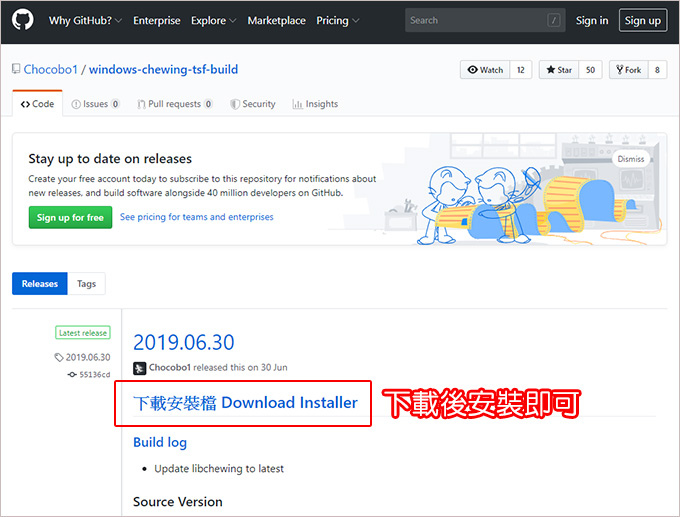Open the 2019.06.30 tag link in sidebar
The height and width of the screenshot is (517, 680).
(x=82, y=357)
